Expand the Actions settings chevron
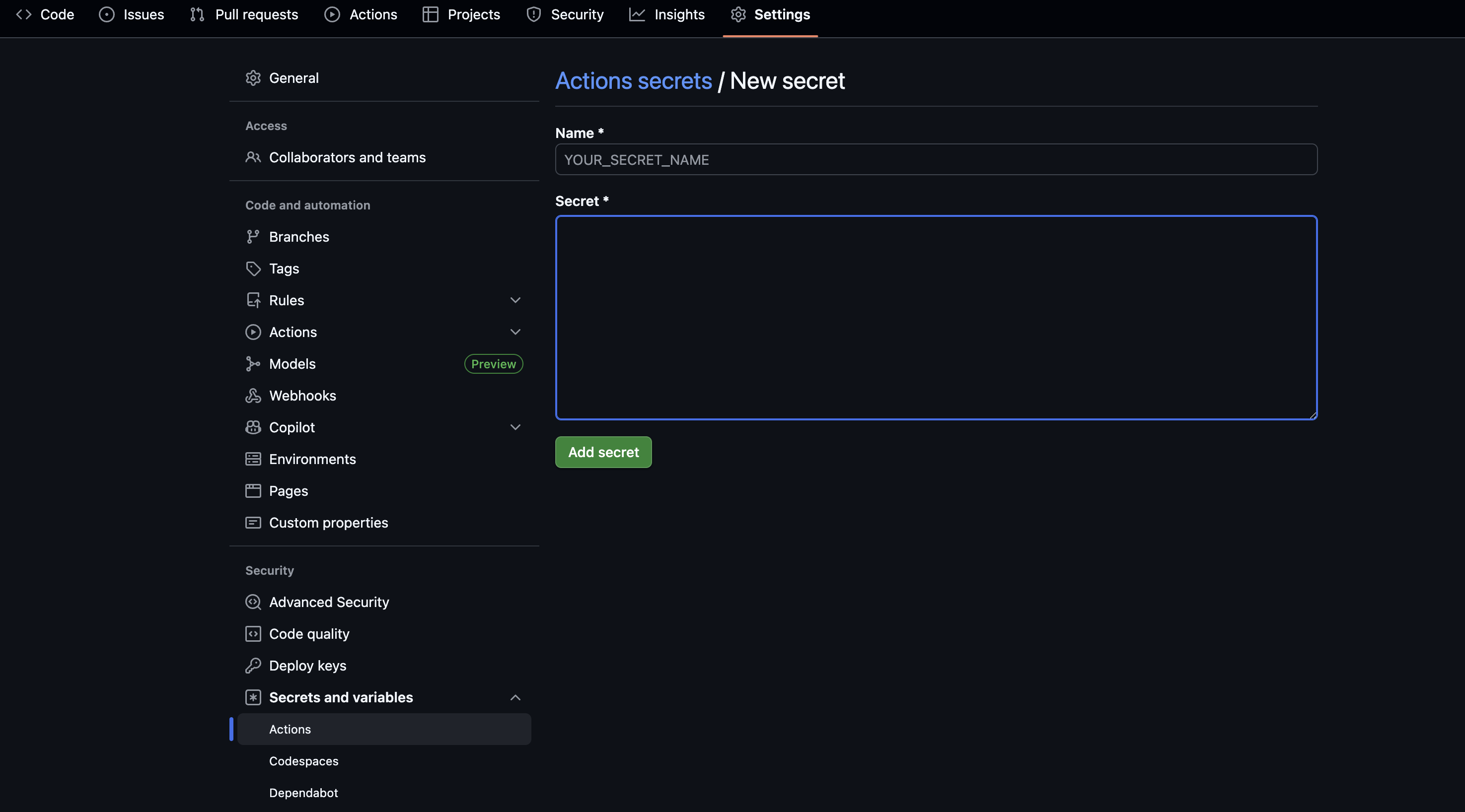The height and width of the screenshot is (812, 1465). click(515, 332)
